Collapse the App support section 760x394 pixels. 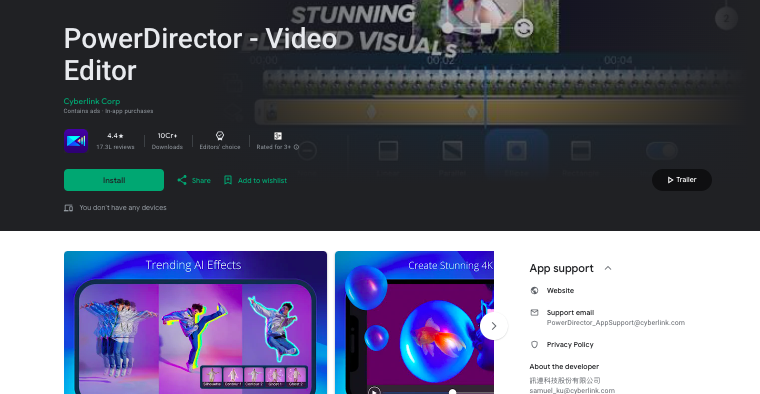[x=608, y=268]
